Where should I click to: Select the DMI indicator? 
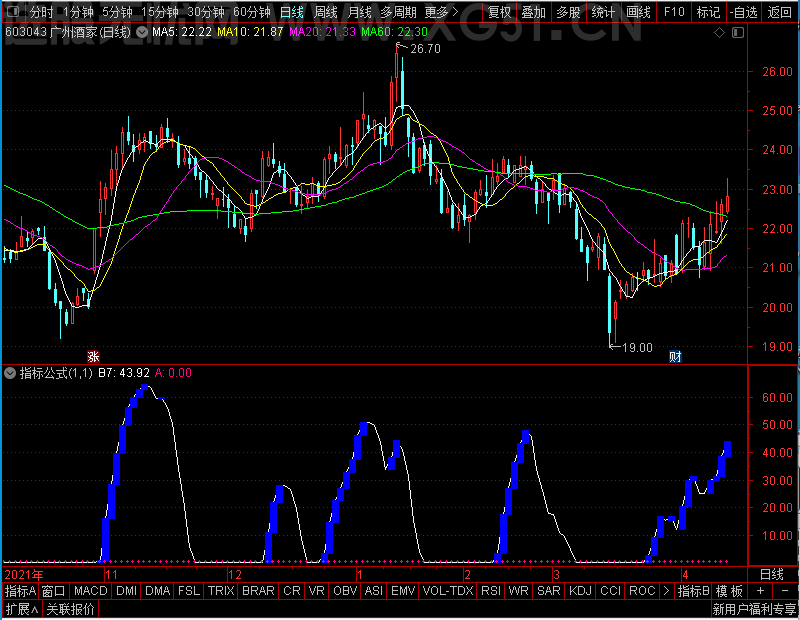(127, 591)
